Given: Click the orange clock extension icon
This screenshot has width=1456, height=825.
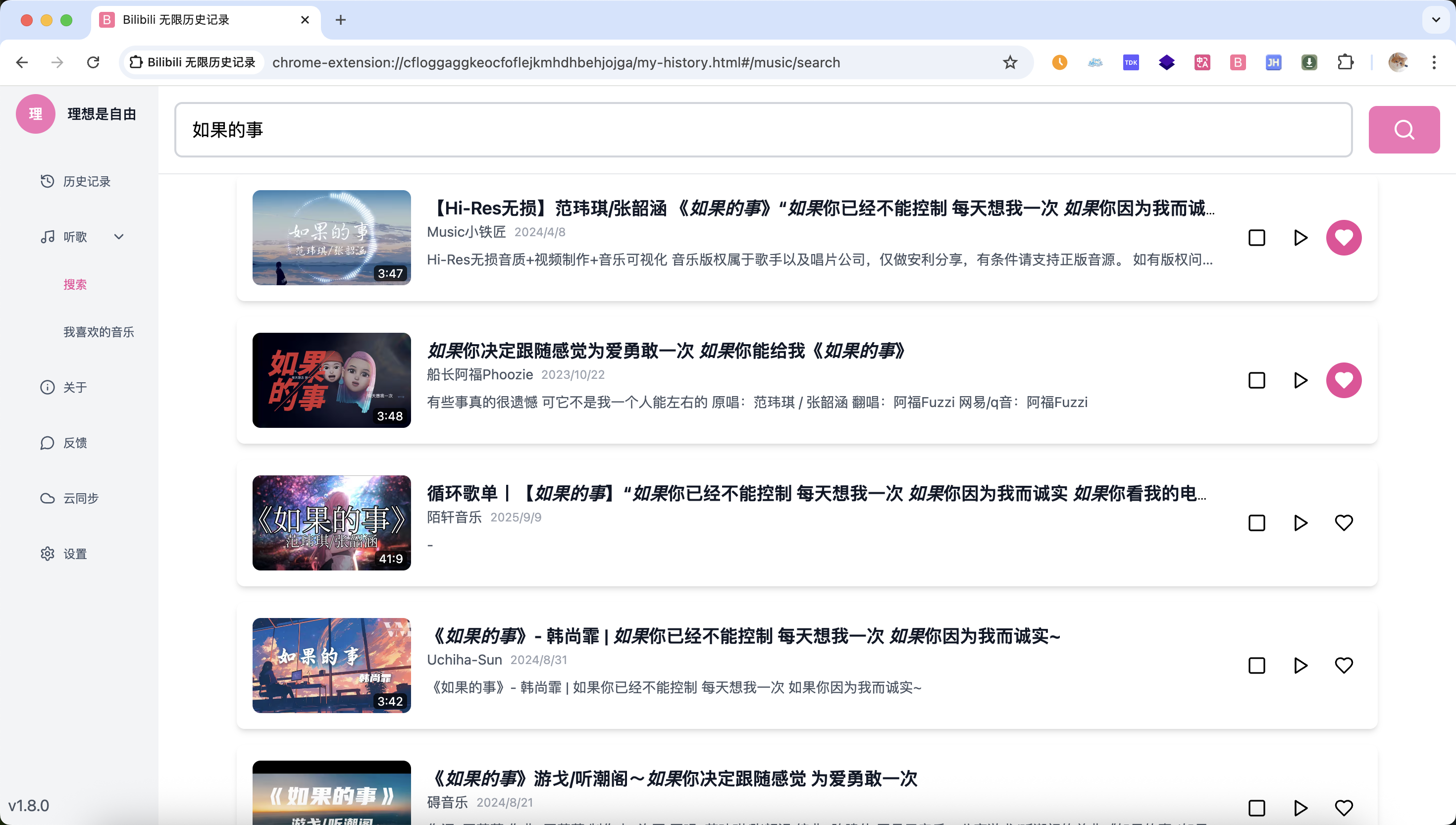Looking at the screenshot, I should (1059, 62).
